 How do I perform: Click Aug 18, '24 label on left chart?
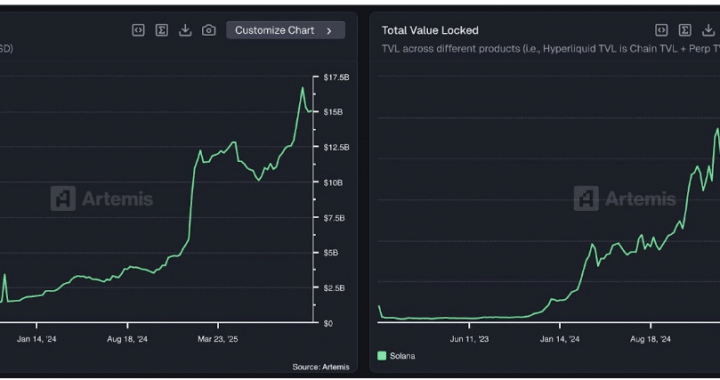coord(127,339)
